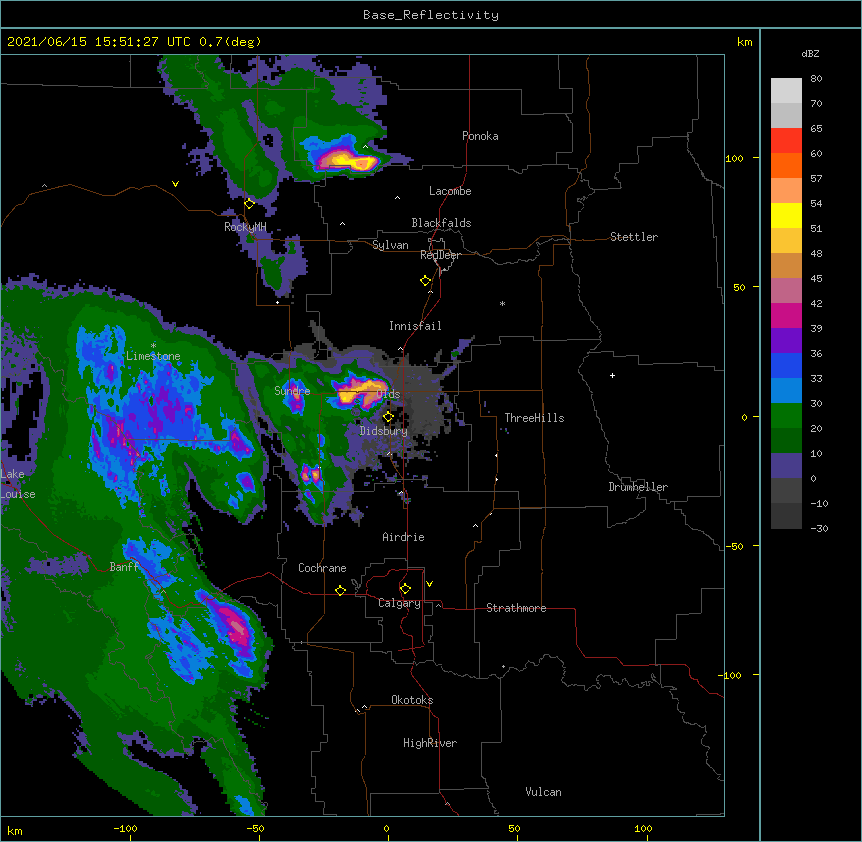Click the violet purple 36-39 dBZ legend swatch

tap(786, 341)
